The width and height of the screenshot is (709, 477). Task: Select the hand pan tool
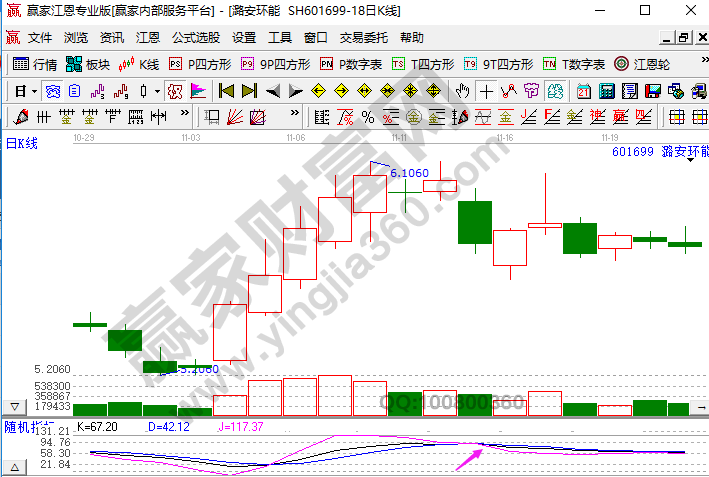pyautogui.click(x=462, y=91)
